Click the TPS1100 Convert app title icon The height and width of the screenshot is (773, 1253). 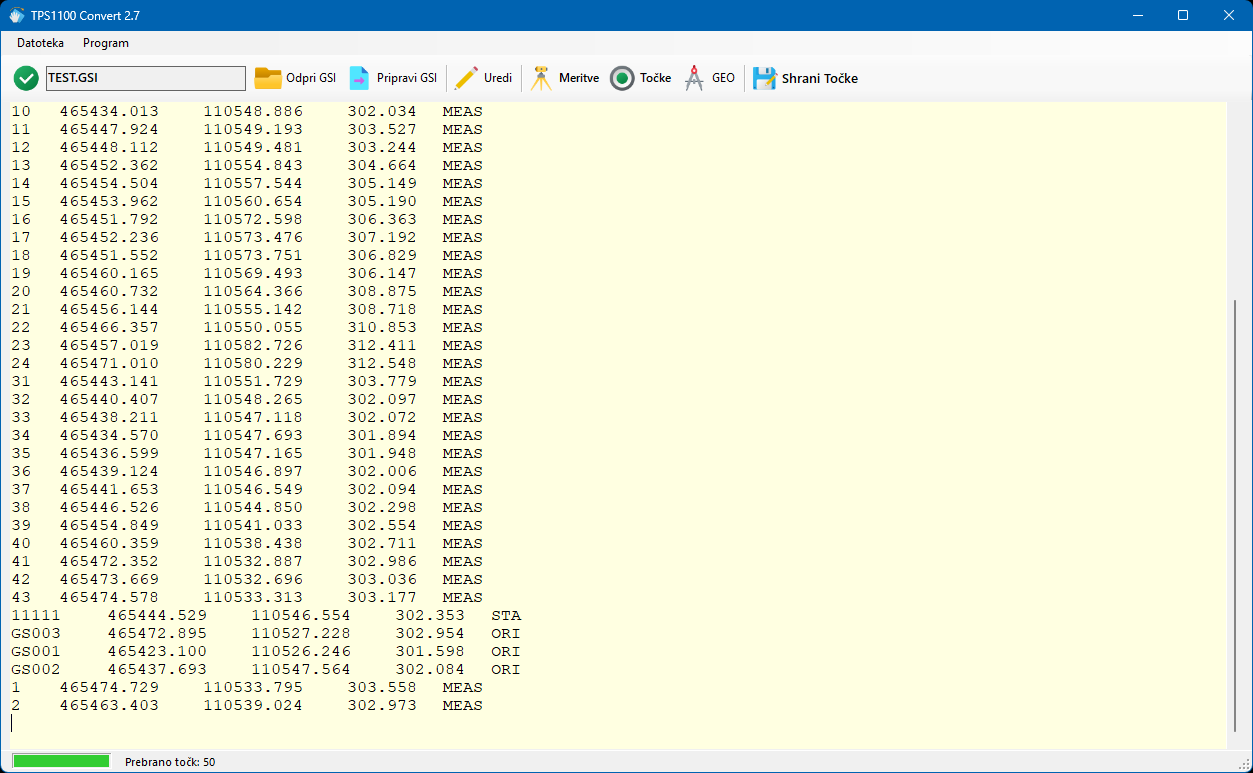[16, 15]
